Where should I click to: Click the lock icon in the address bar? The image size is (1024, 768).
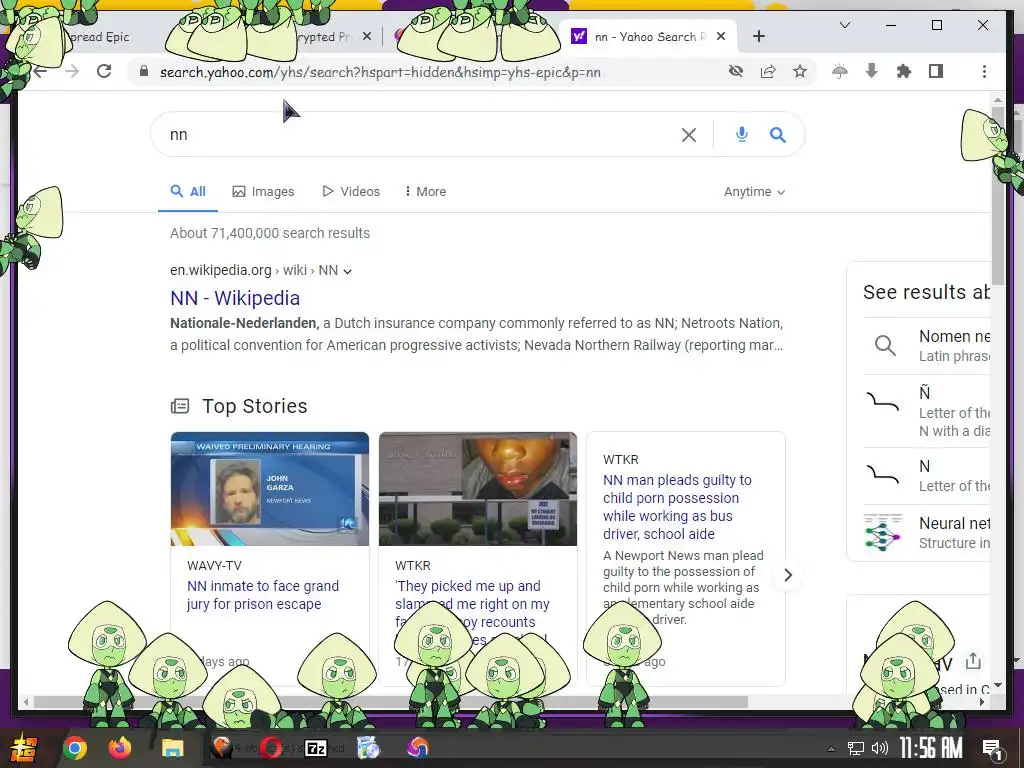coord(144,71)
